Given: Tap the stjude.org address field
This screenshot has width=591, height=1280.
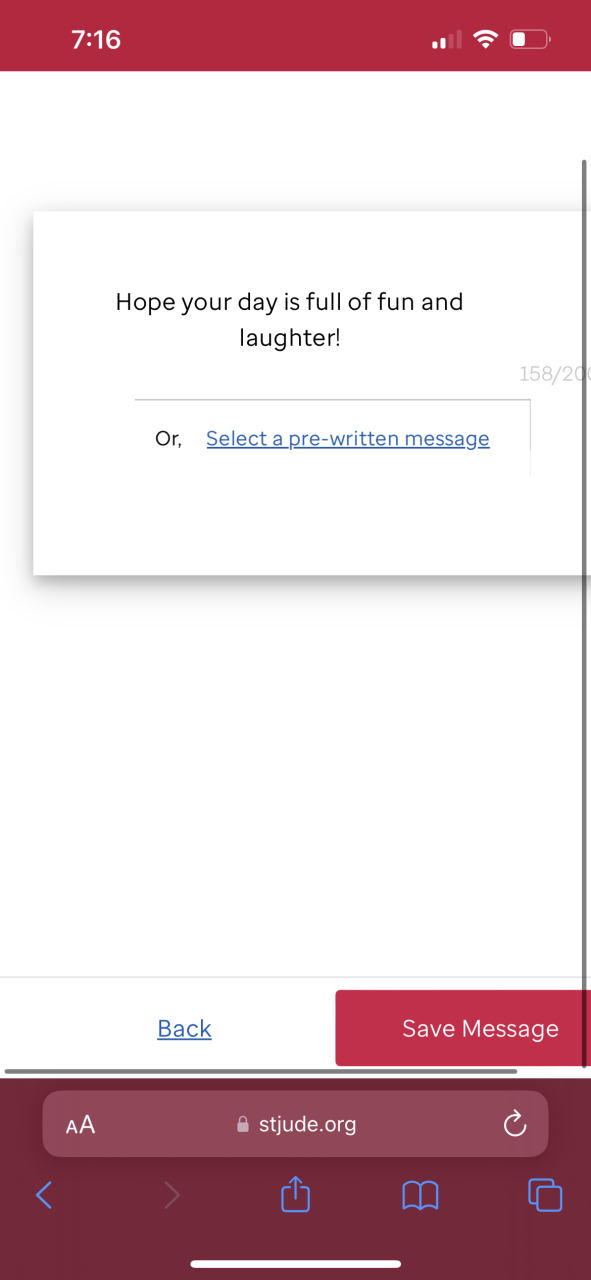Looking at the screenshot, I should pos(296,1124).
